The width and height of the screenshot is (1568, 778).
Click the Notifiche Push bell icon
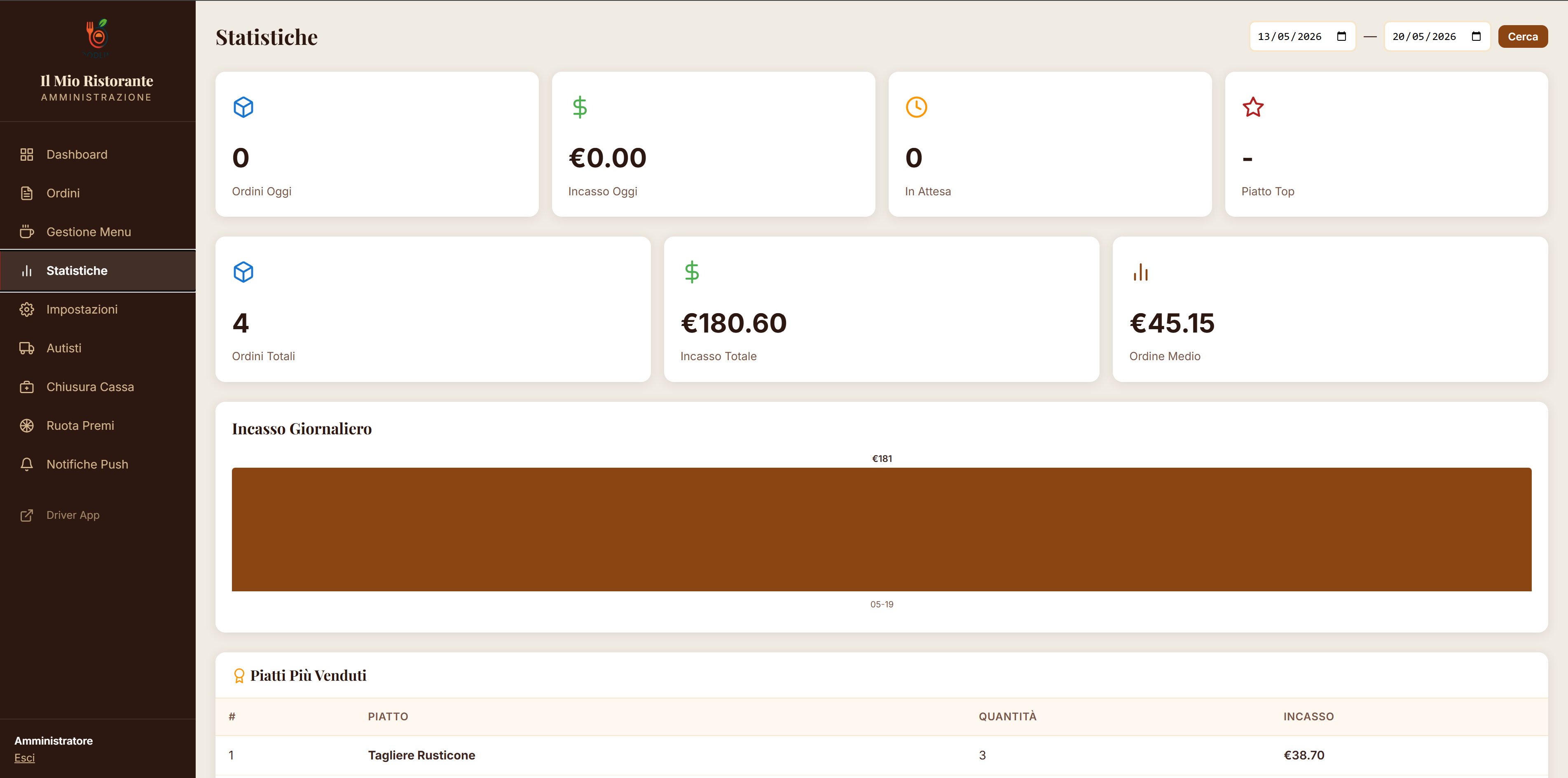27,464
